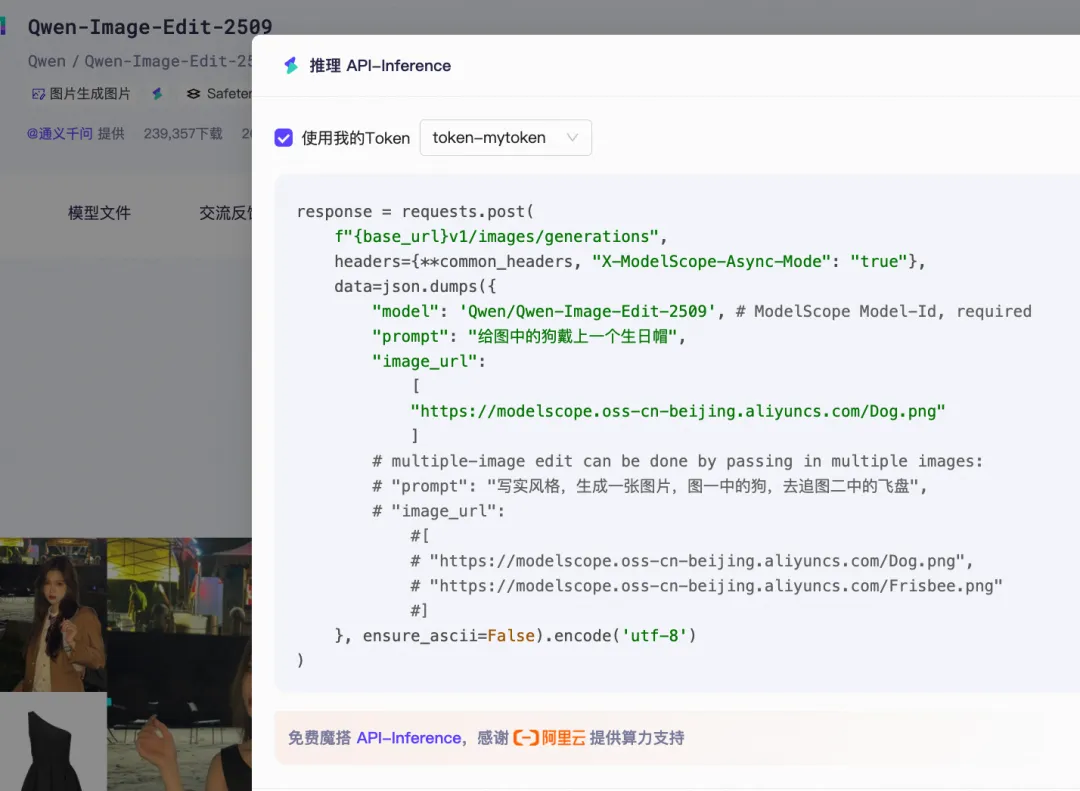This screenshot has height=791, width=1080.
Task: Switch to the 交流反馈 tab
Action: pyautogui.click(x=225, y=213)
